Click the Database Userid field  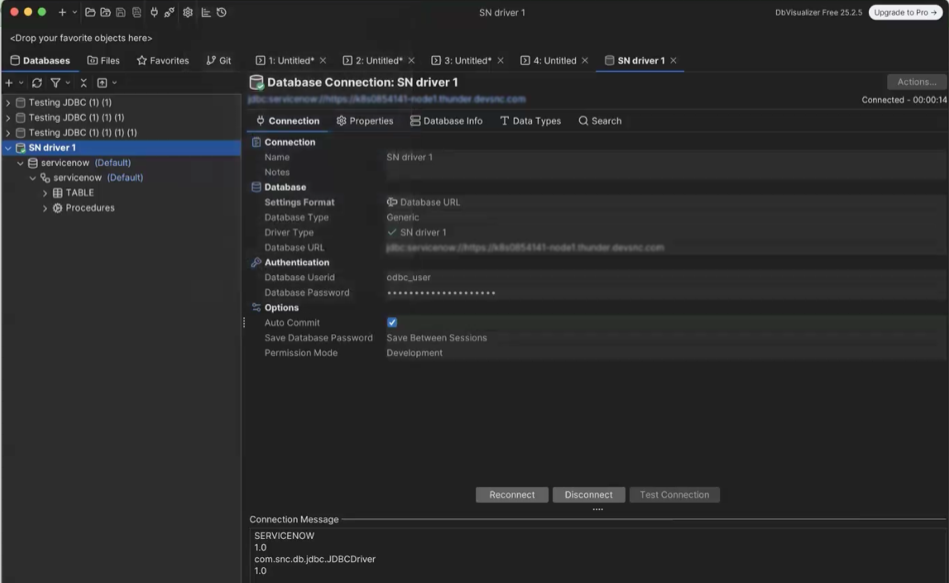click(x=665, y=277)
